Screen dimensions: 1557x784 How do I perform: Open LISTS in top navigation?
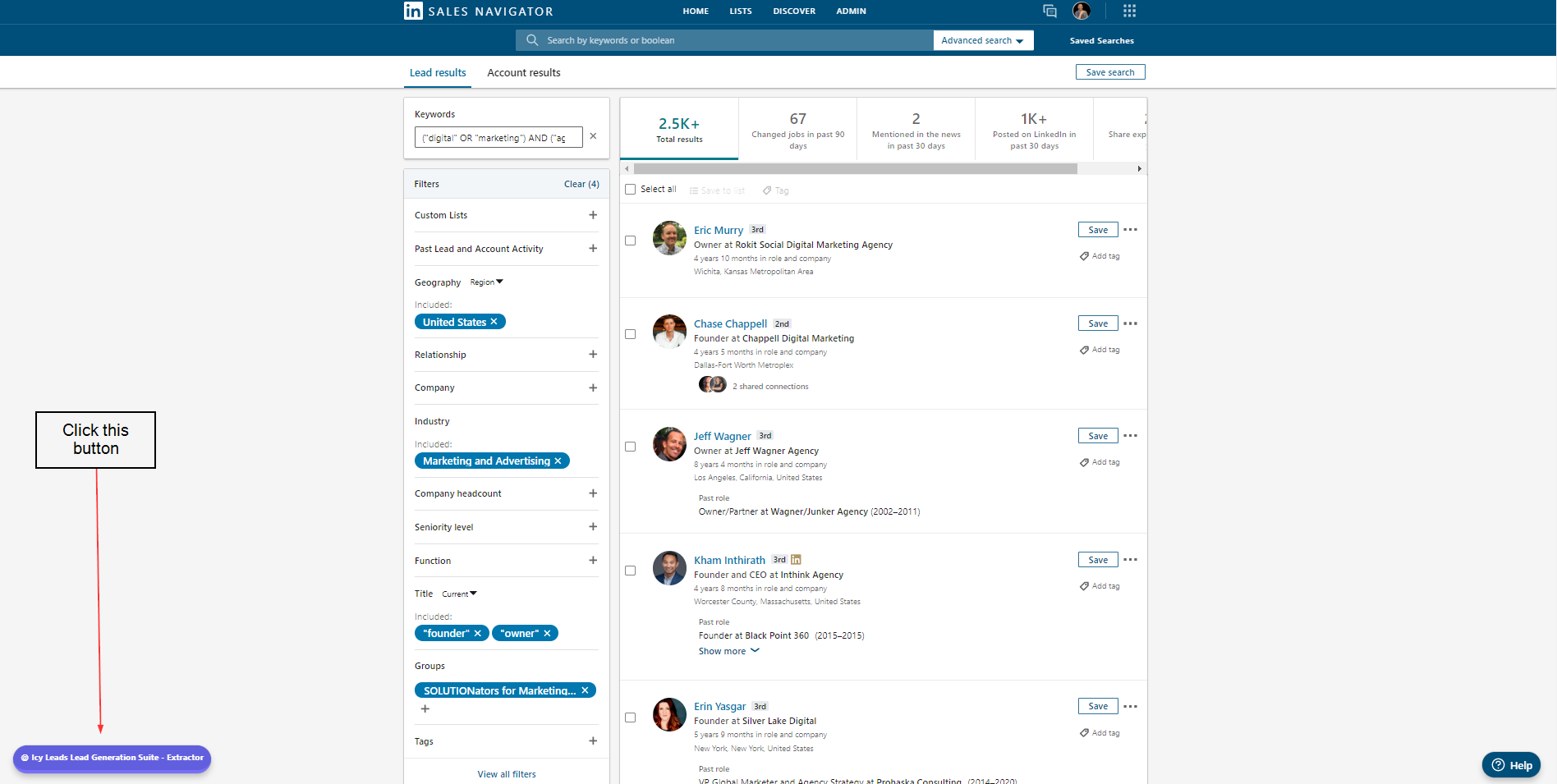(741, 11)
